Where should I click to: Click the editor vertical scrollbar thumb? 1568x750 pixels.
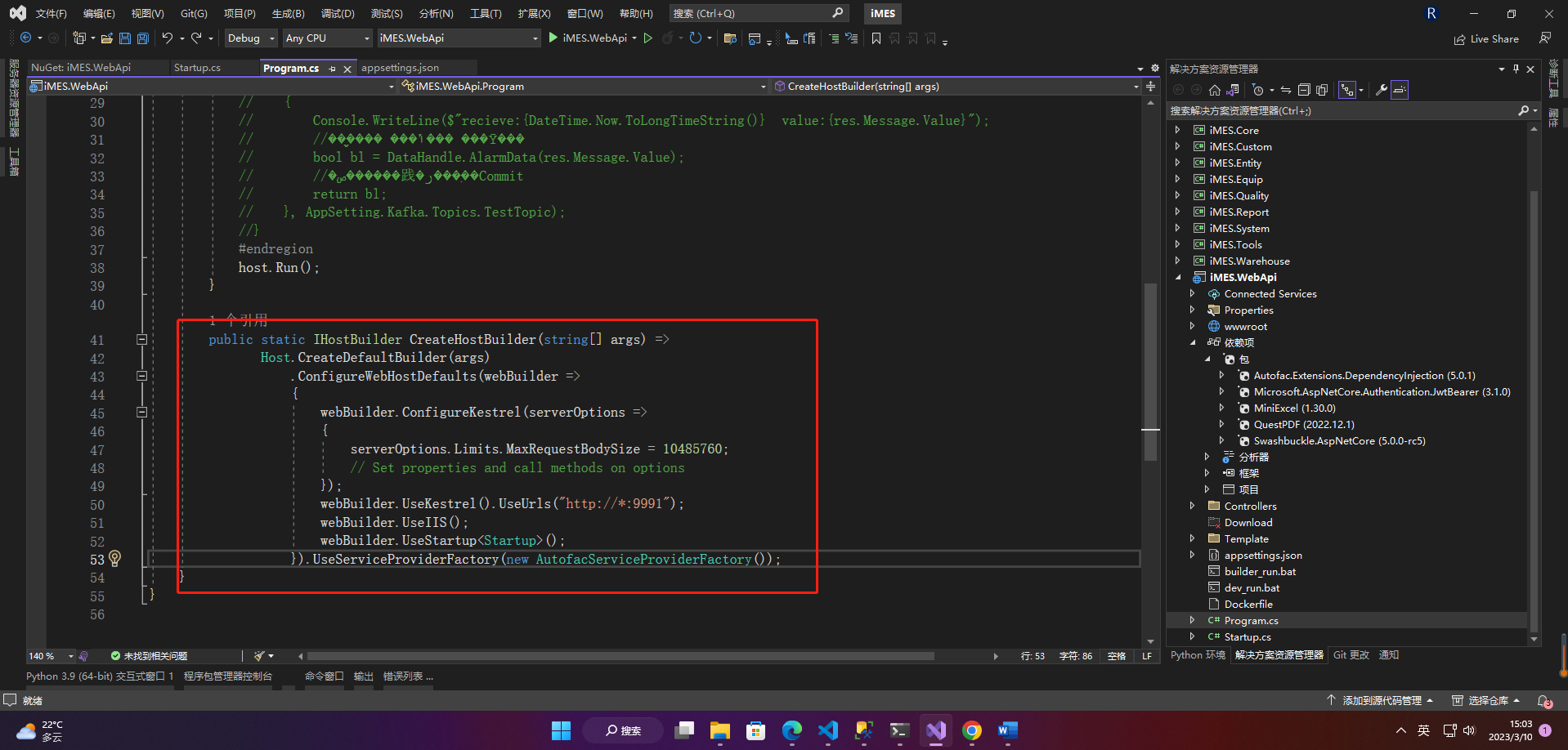click(x=1150, y=372)
